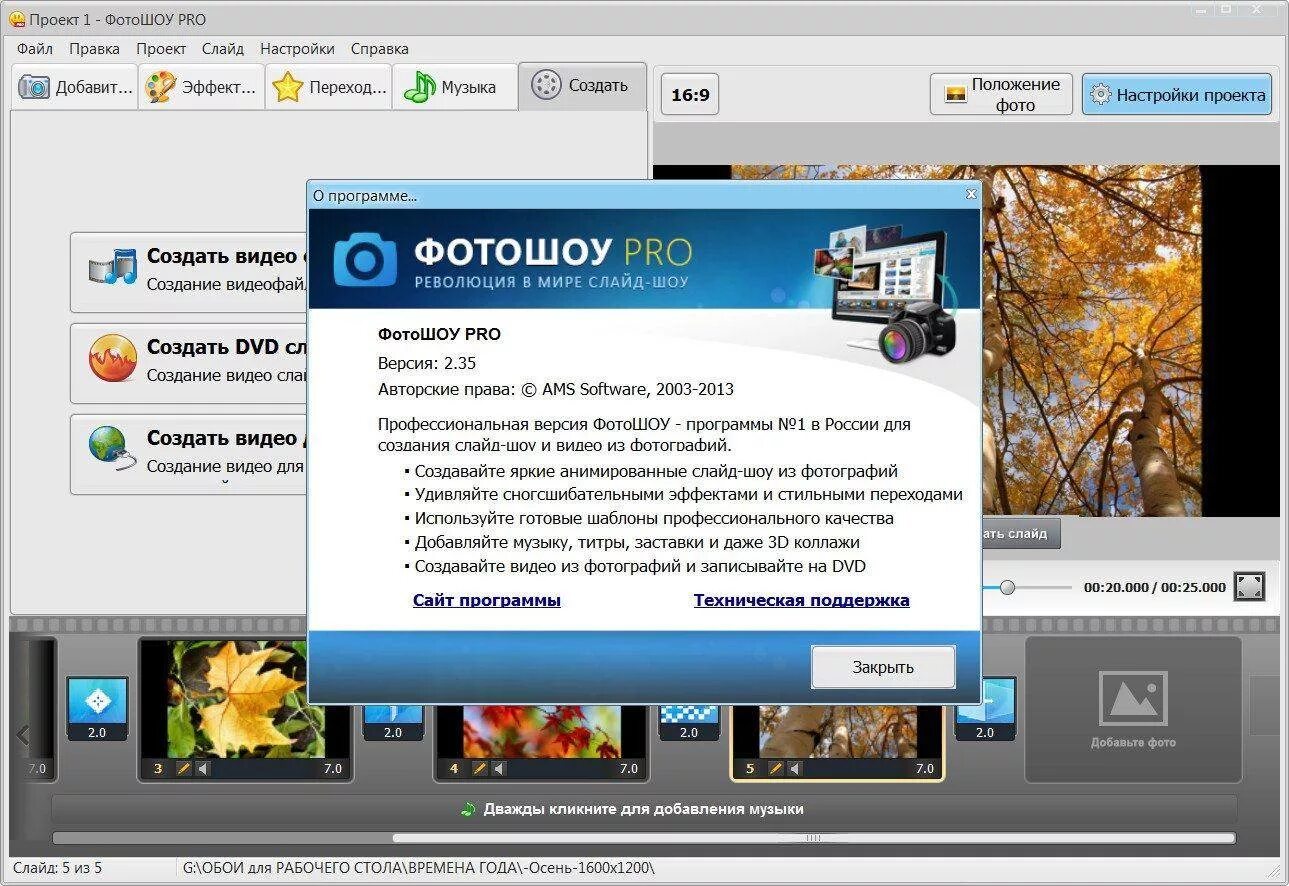Click the app icon in the title bar
Viewport: 1289px width, 886px height.
point(16,19)
